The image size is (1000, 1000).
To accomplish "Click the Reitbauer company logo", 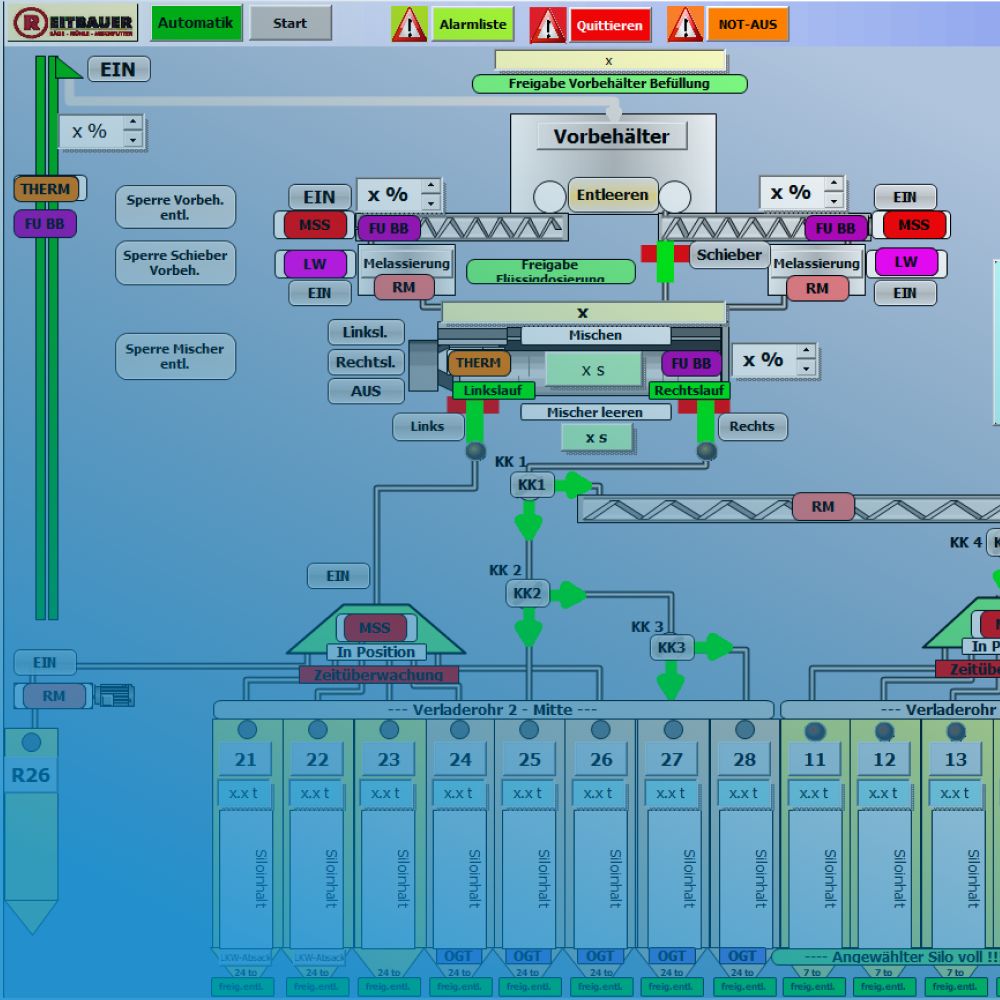I will click(73, 23).
